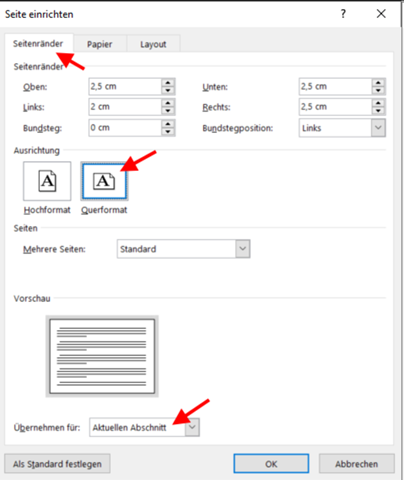
Task: Open the Seitenränder tab
Action: (38, 43)
